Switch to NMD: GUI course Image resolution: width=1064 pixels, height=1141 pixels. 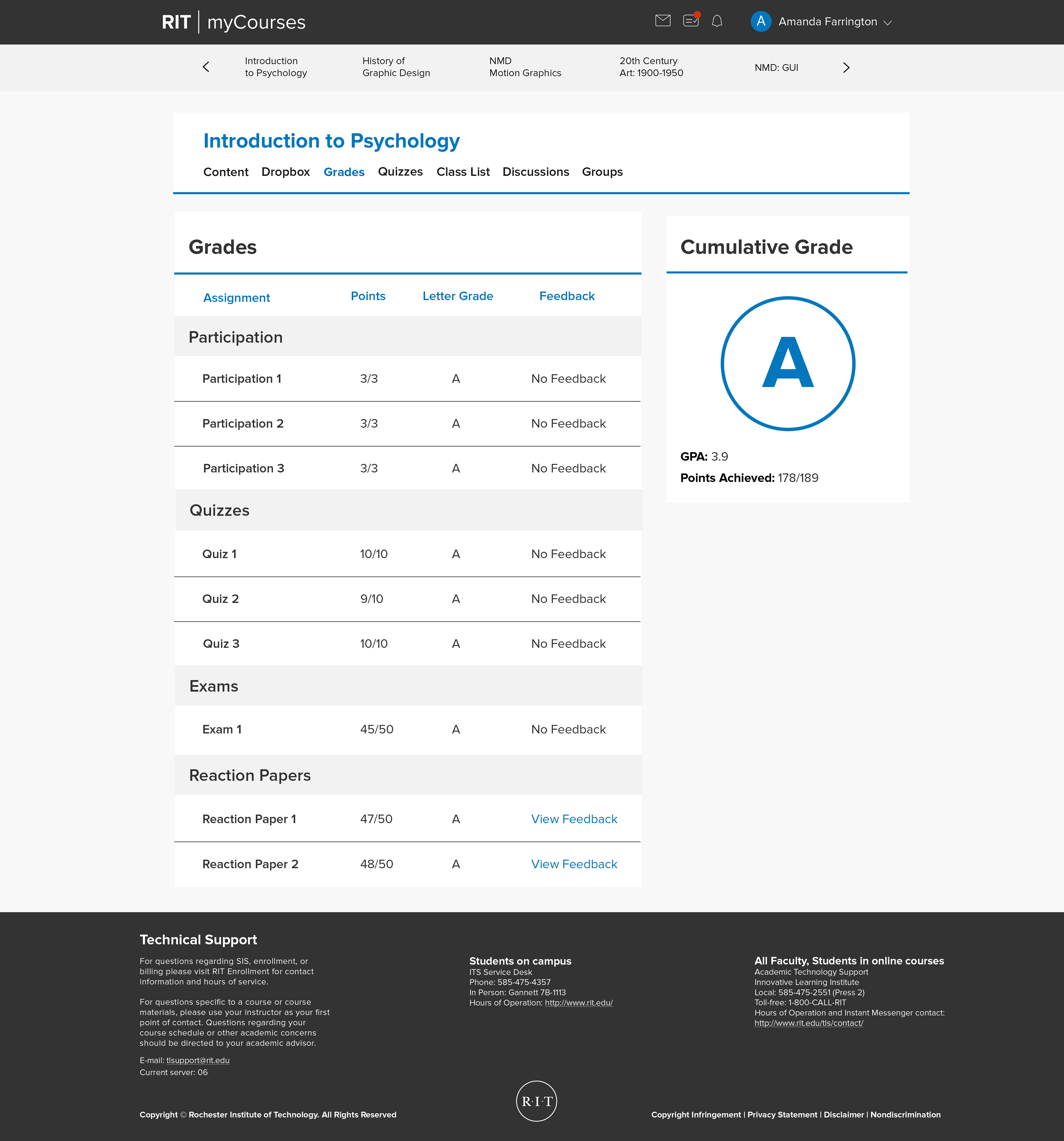[776, 68]
